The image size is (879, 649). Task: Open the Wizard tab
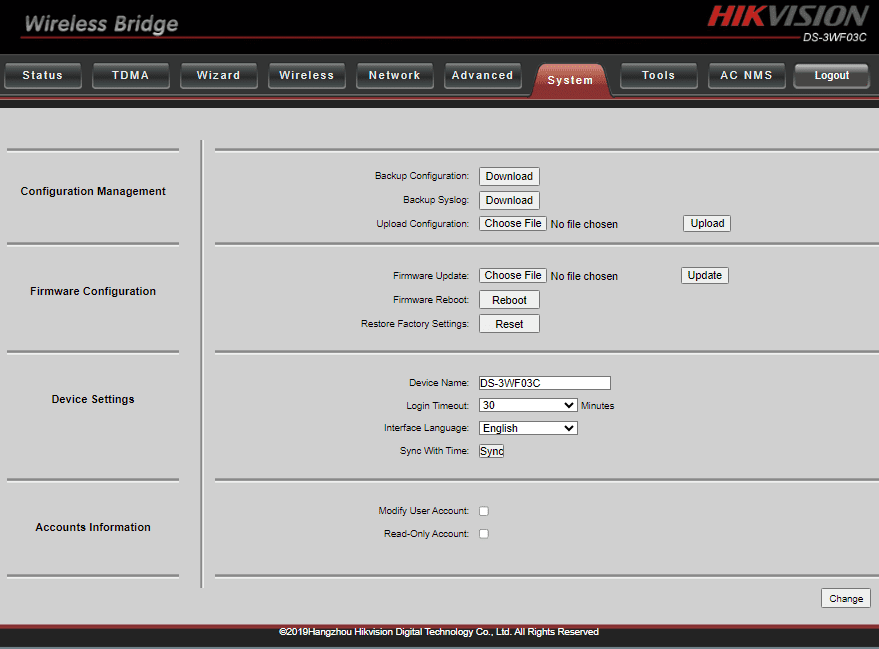click(x=218, y=76)
